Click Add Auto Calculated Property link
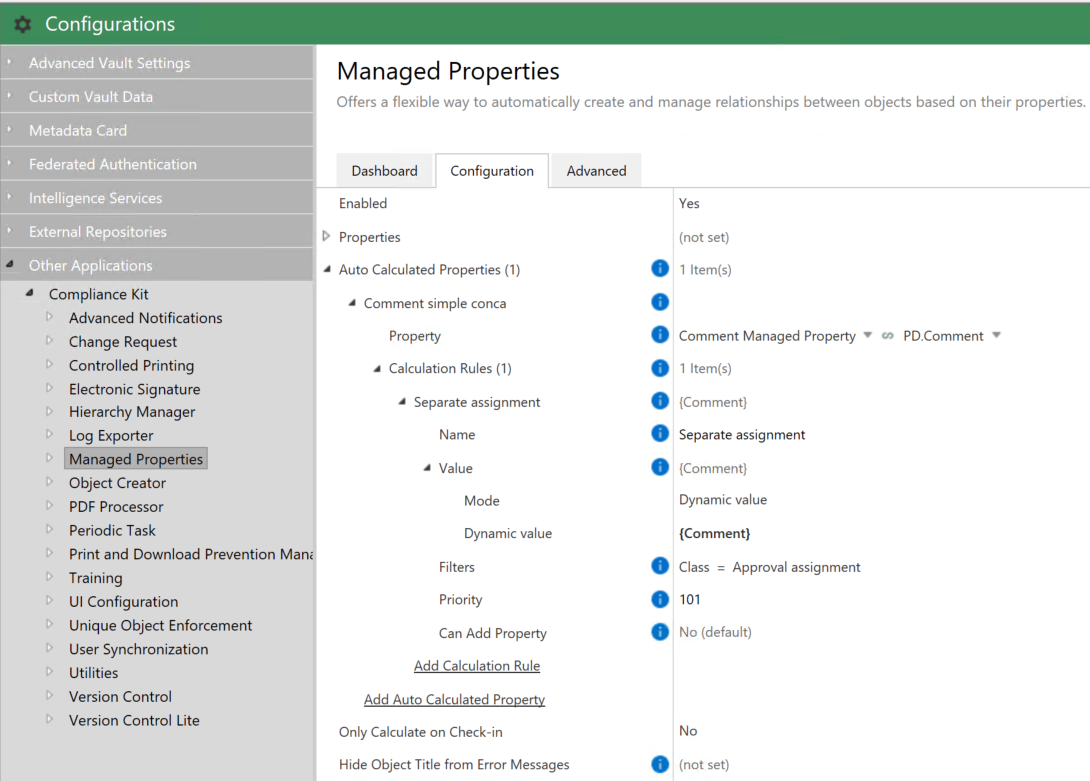The width and height of the screenshot is (1090, 781). tap(454, 699)
